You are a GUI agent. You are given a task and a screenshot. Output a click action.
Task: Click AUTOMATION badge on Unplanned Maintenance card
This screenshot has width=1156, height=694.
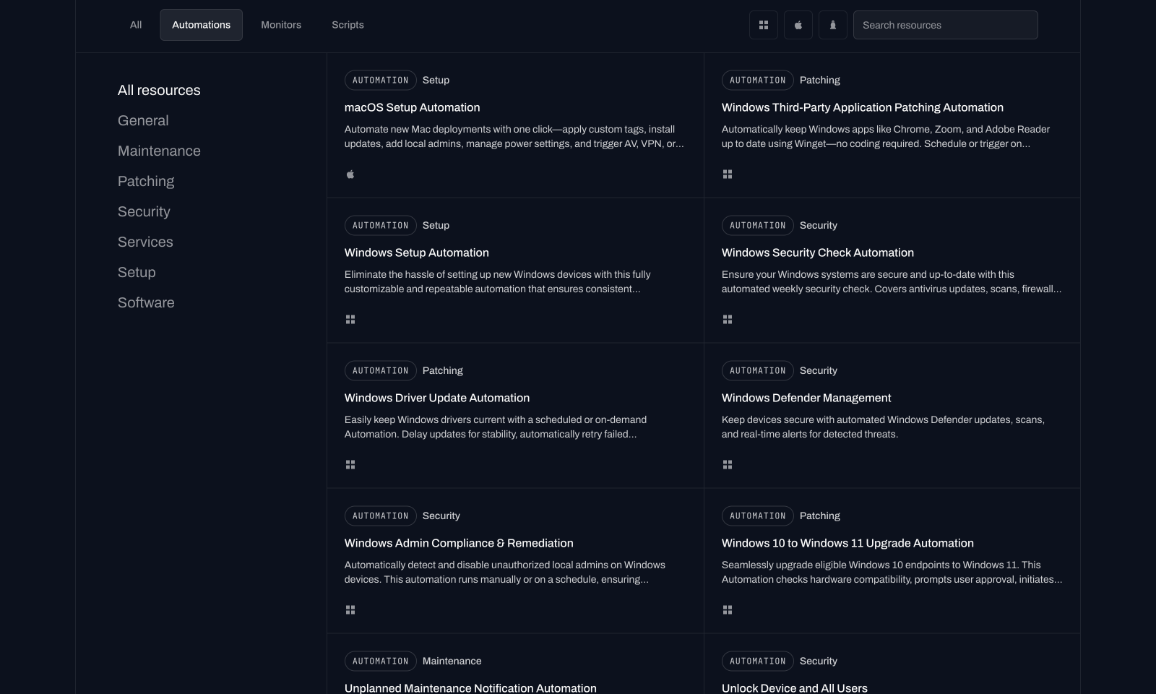pos(380,661)
